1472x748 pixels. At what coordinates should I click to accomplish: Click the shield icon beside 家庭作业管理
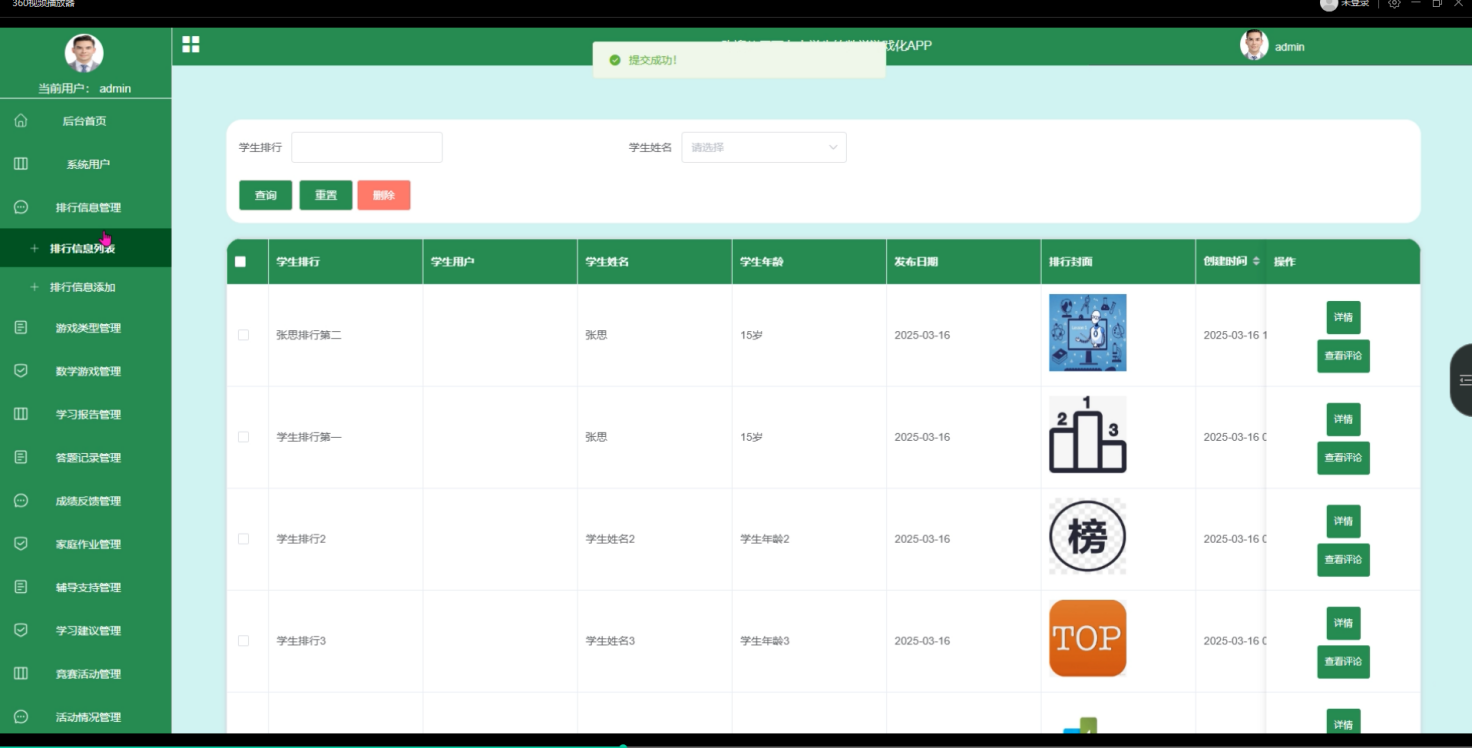(x=21, y=543)
